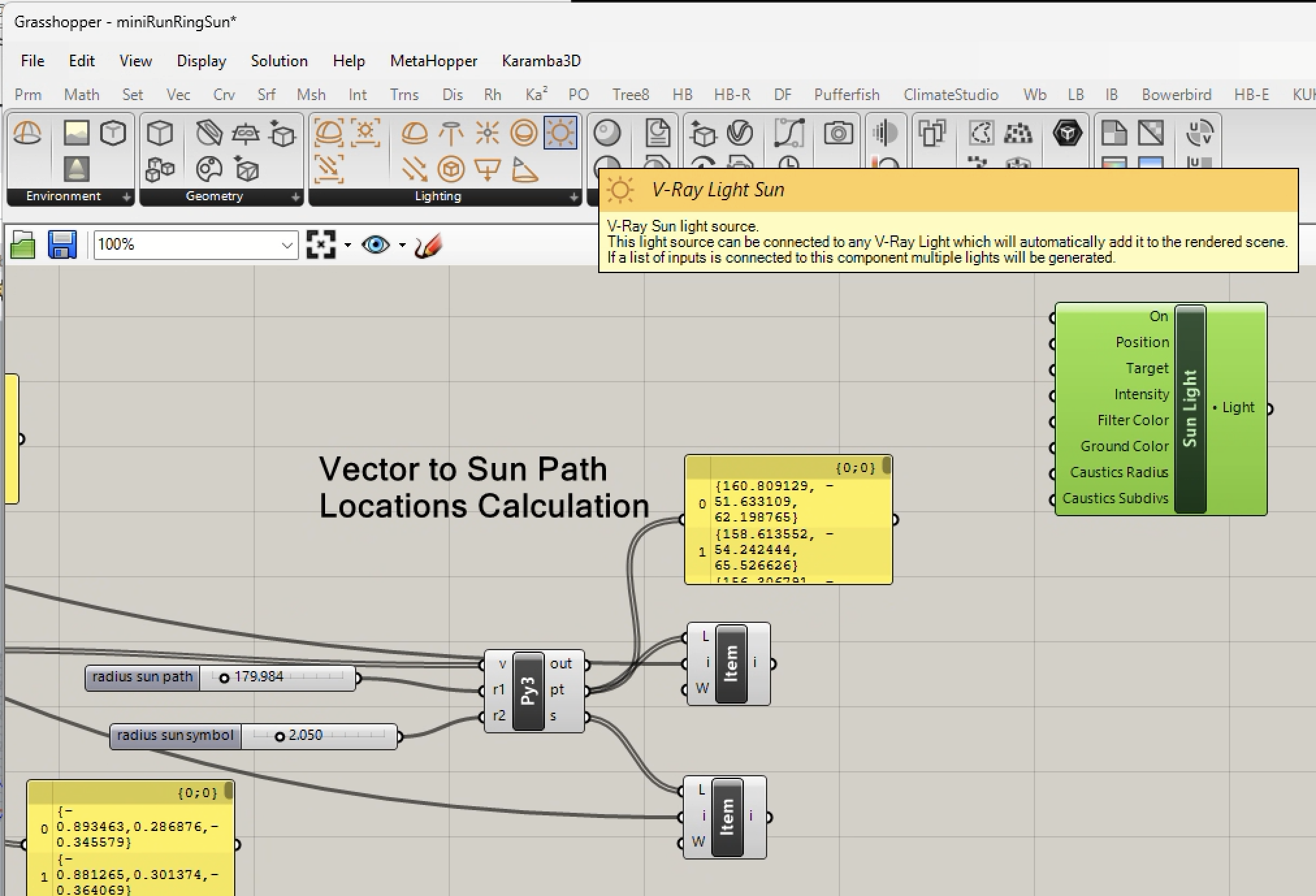Click the Sun Light Intensity input
The width and height of the screenshot is (1316, 896).
pos(1141,395)
